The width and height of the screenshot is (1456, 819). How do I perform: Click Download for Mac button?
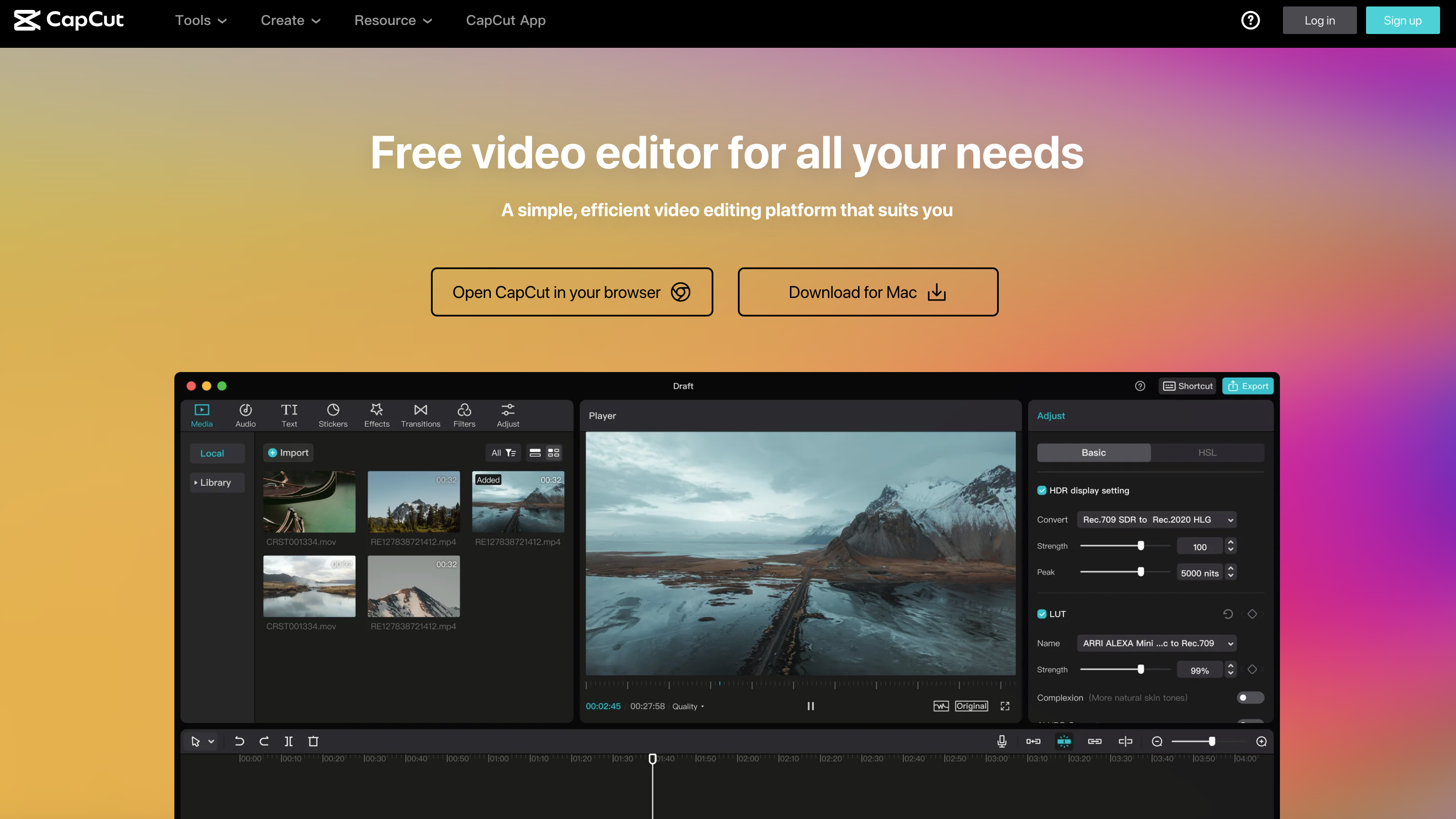[867, 292]
